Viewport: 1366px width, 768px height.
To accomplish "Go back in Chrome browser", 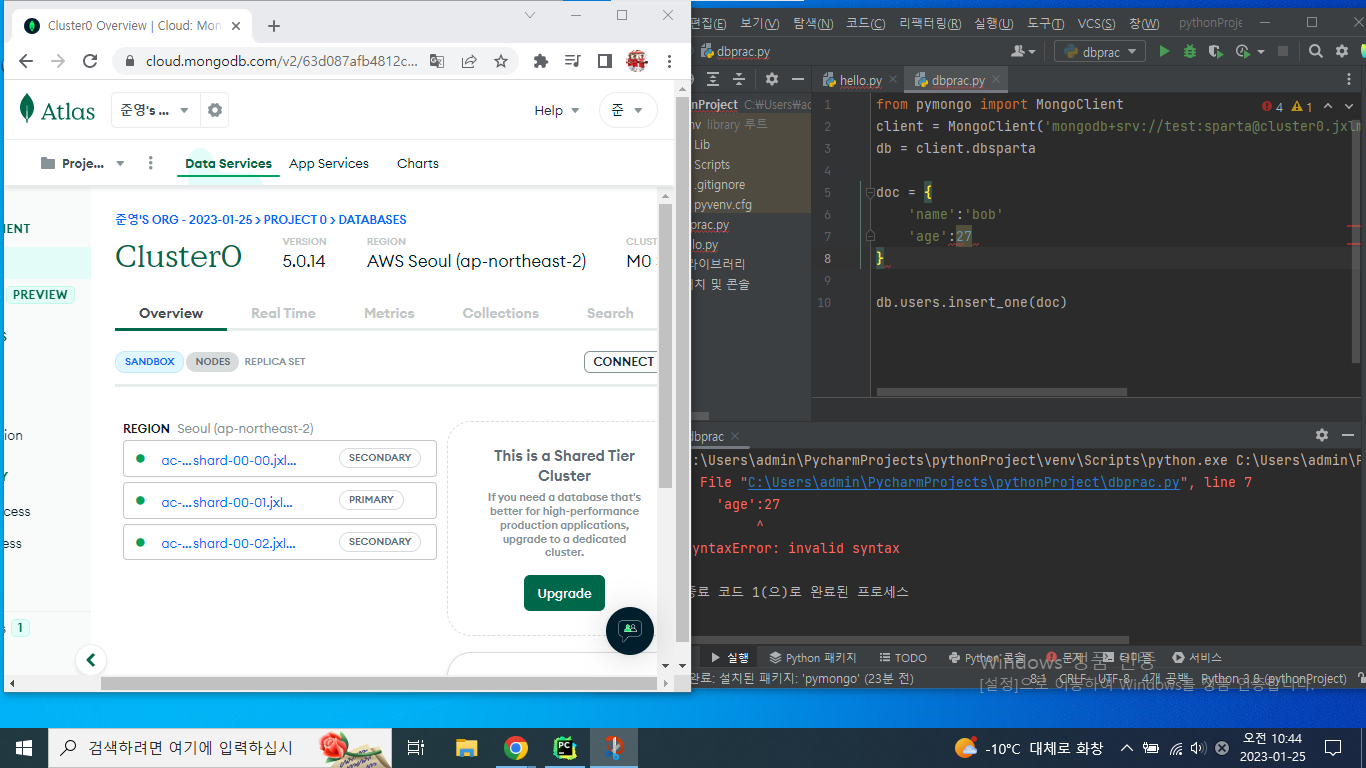I will click(x=26, y=61).
